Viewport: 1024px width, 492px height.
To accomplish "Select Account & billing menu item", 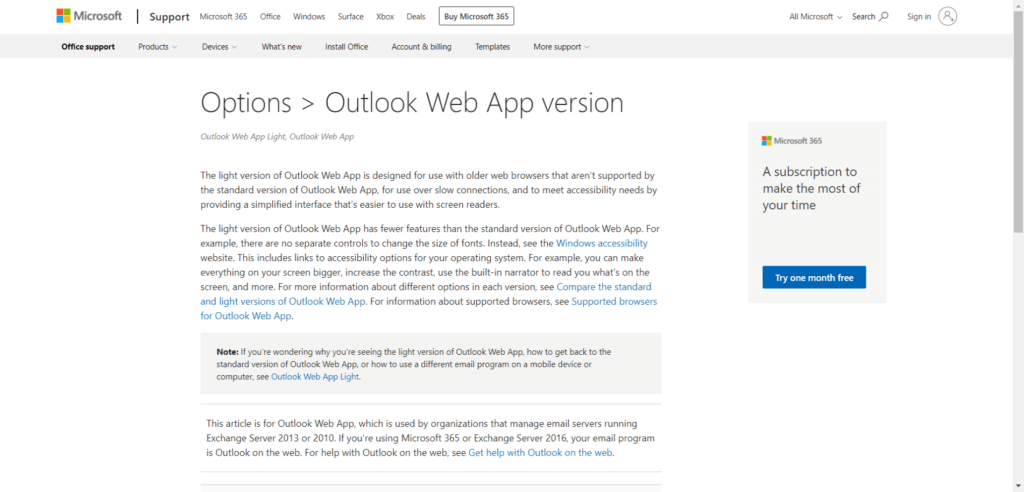I will click(421, 47).
